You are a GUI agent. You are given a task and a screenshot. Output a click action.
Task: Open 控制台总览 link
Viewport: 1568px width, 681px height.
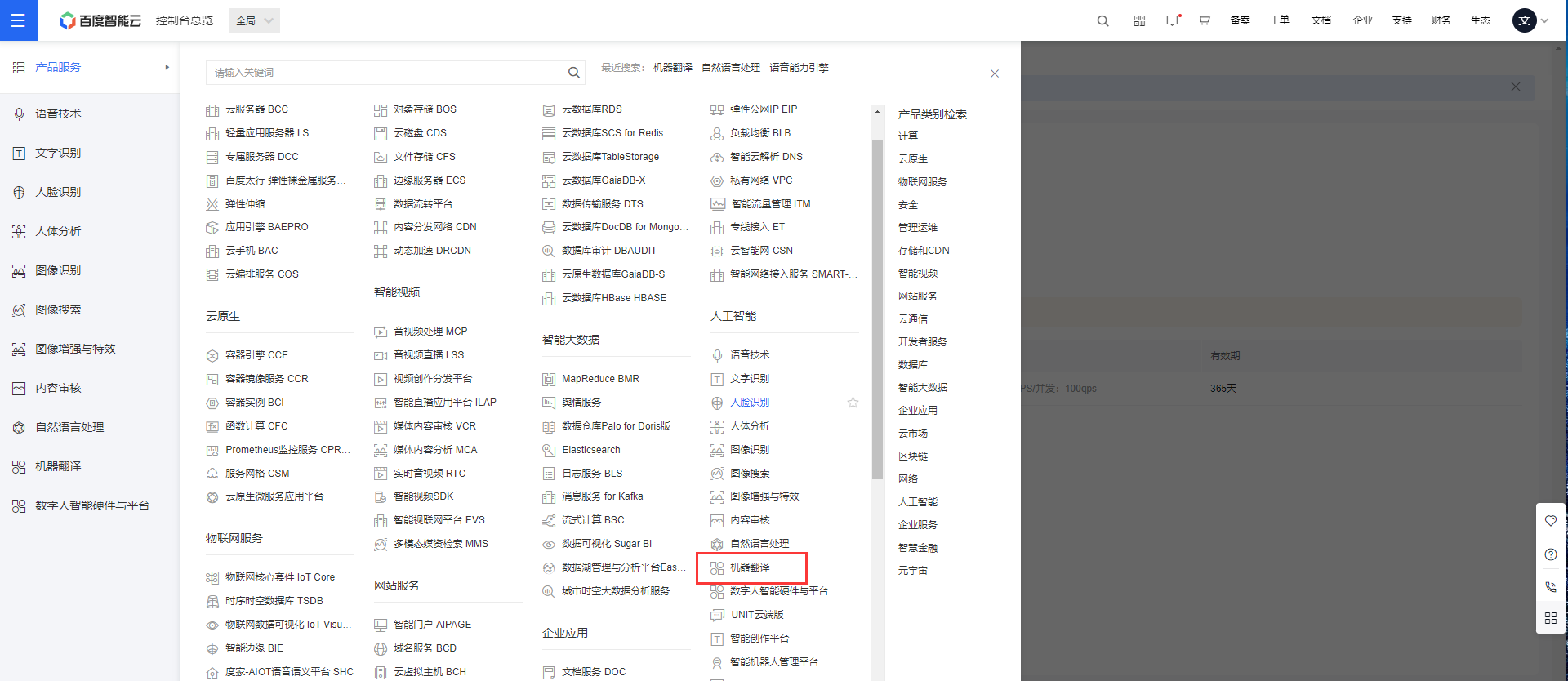185,20
